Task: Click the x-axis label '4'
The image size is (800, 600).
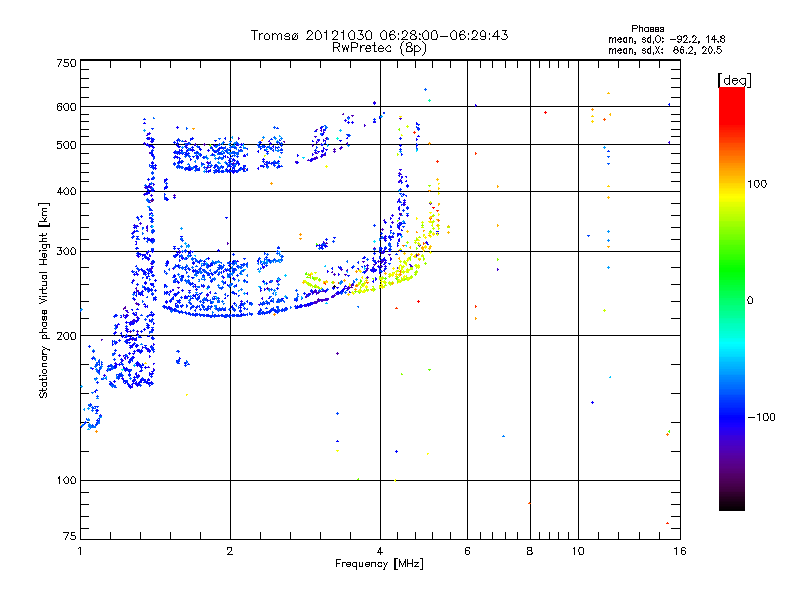Action: [380, 551]
